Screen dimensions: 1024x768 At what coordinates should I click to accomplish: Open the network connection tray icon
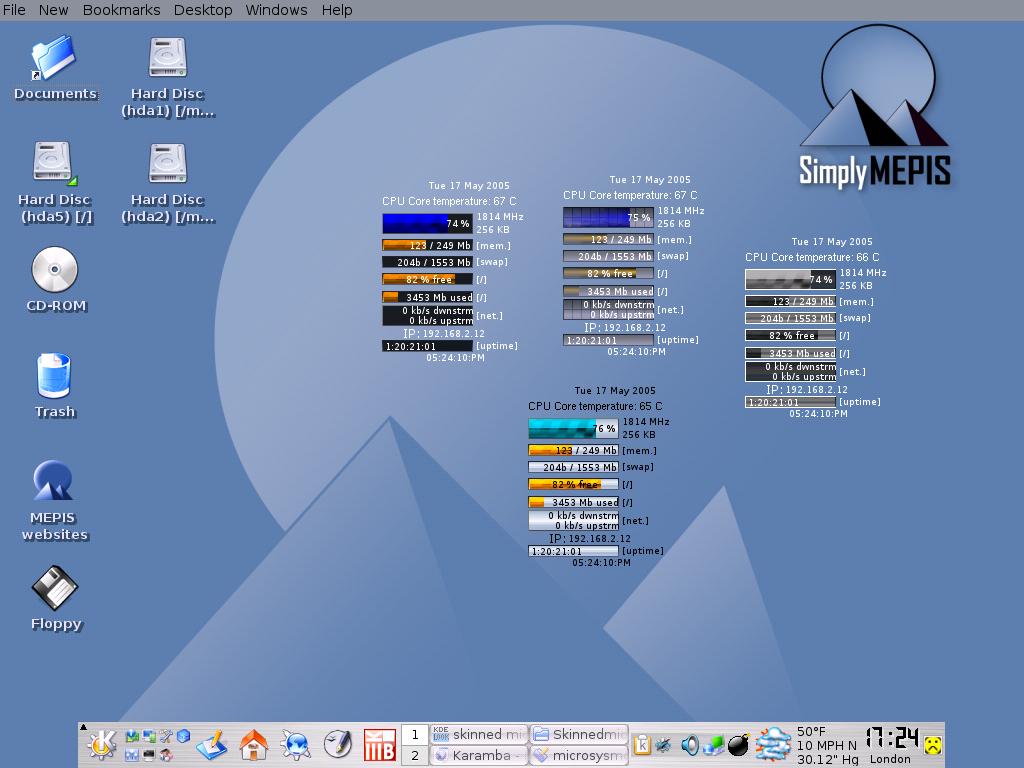tap(713, 745)
